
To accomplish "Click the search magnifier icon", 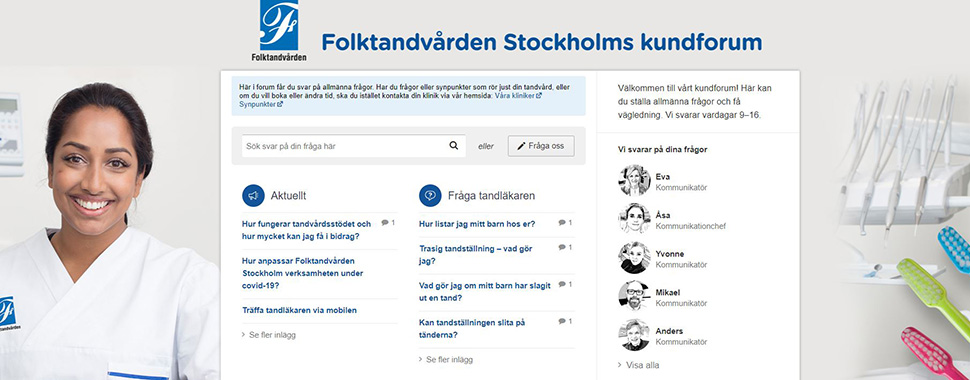I will 453,145.
